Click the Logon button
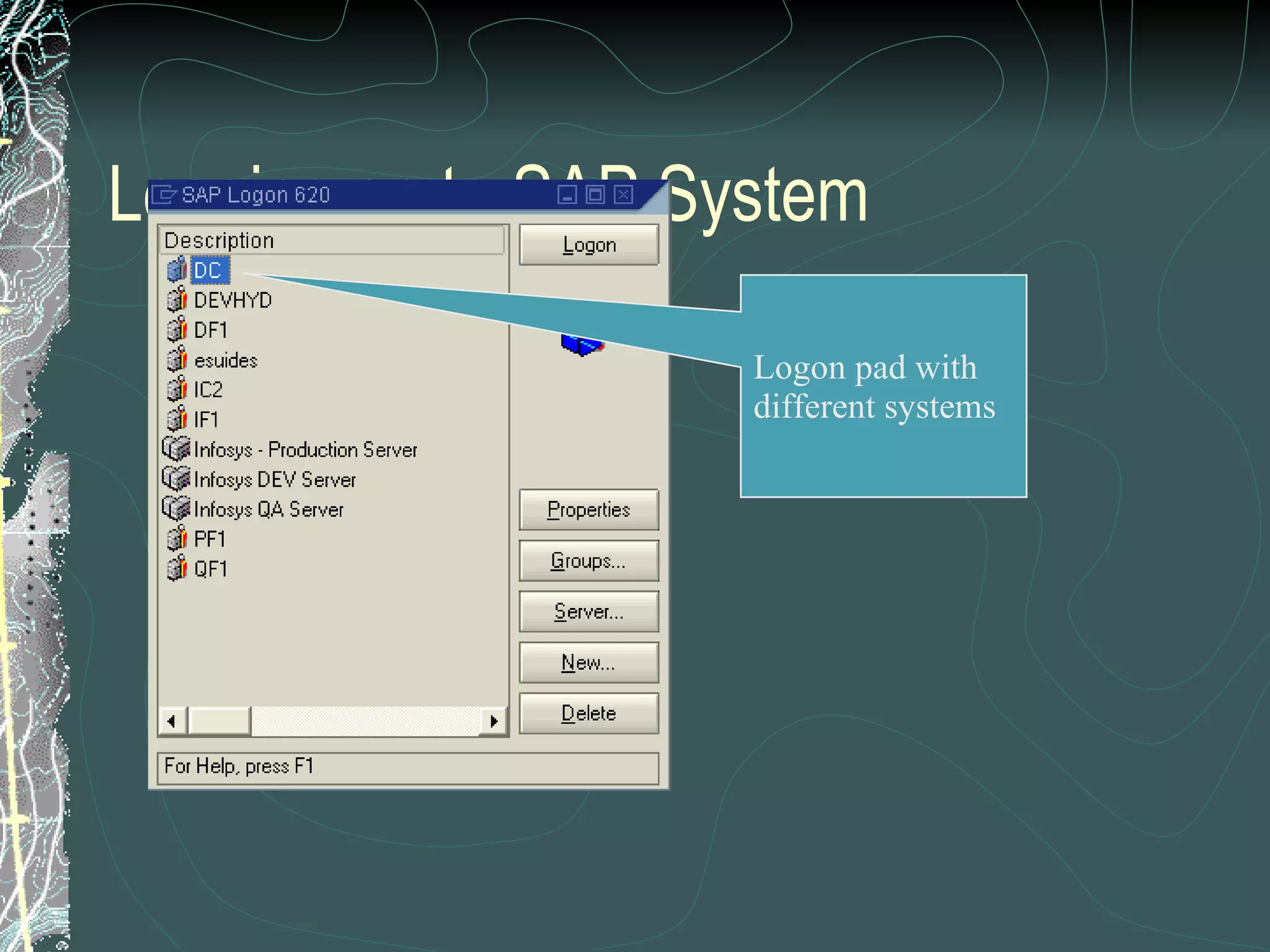This screenshot has width=1270, height=952. pos(589,245)
